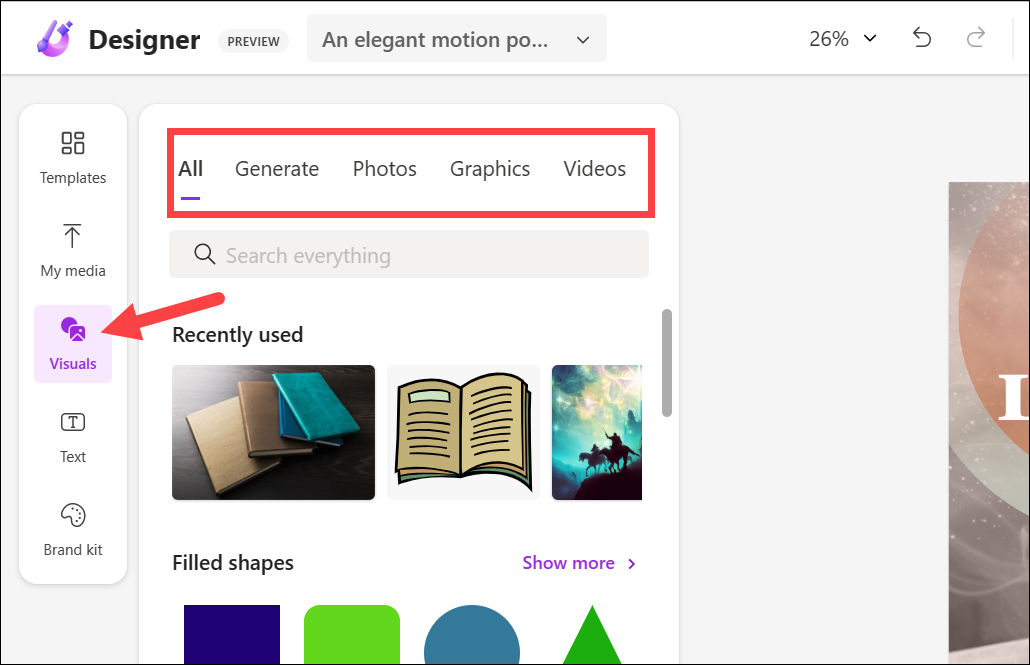
Task: Switch to the Graphics tab
Action: (489, 170)
